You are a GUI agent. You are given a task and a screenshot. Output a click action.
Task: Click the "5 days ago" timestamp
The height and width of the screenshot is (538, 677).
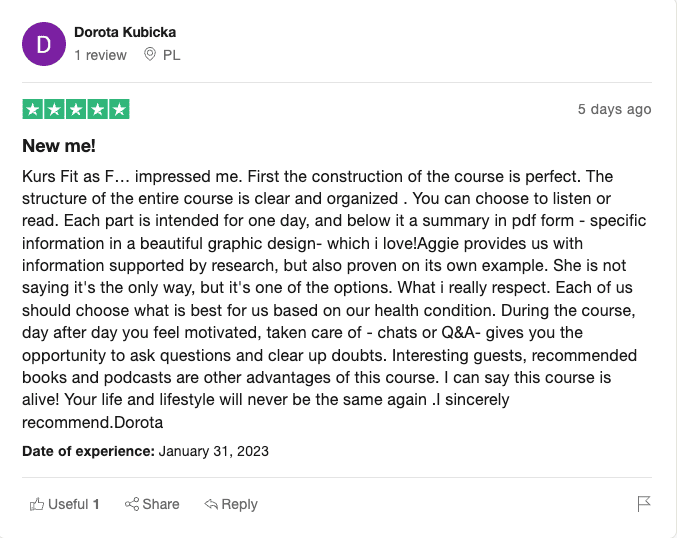(614, 109)
